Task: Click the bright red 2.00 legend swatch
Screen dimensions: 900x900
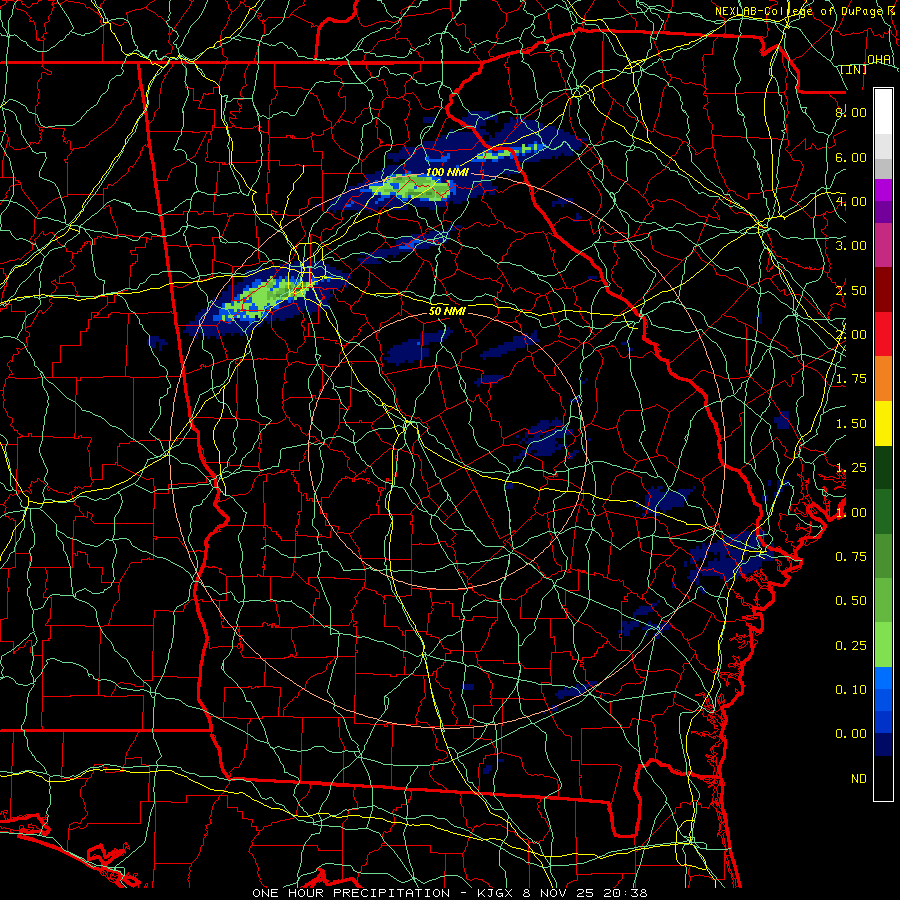Action: [883, 334]
